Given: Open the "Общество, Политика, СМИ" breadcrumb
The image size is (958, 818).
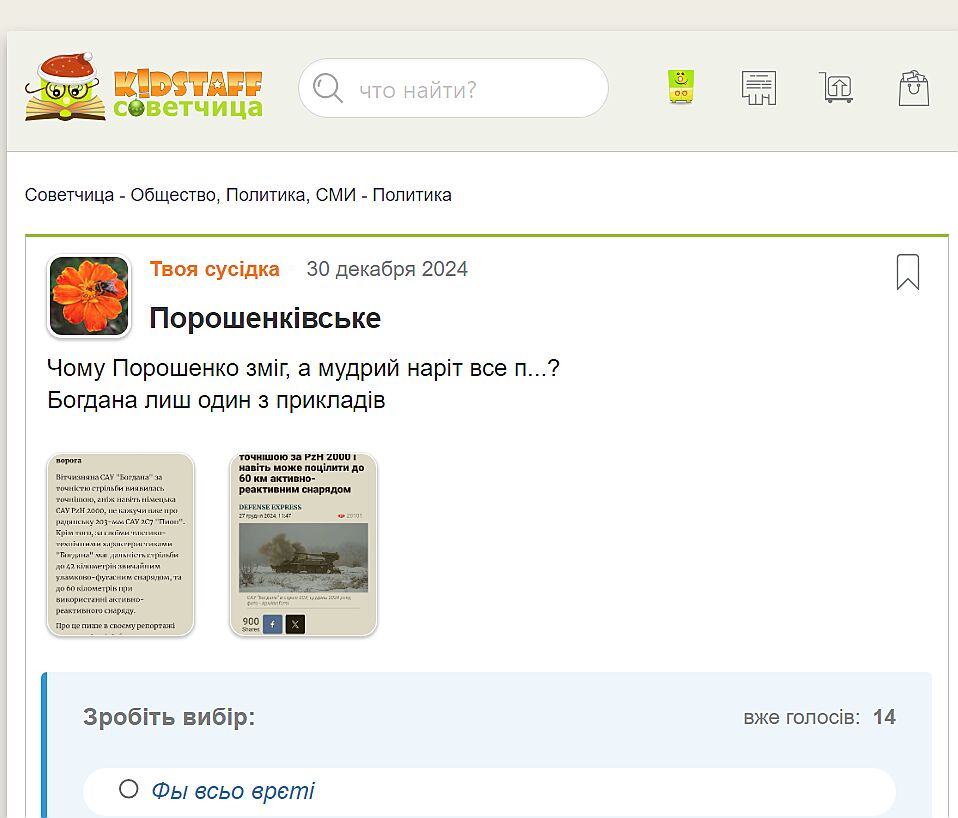Looking at the screenshot, I should pos(244,195).
